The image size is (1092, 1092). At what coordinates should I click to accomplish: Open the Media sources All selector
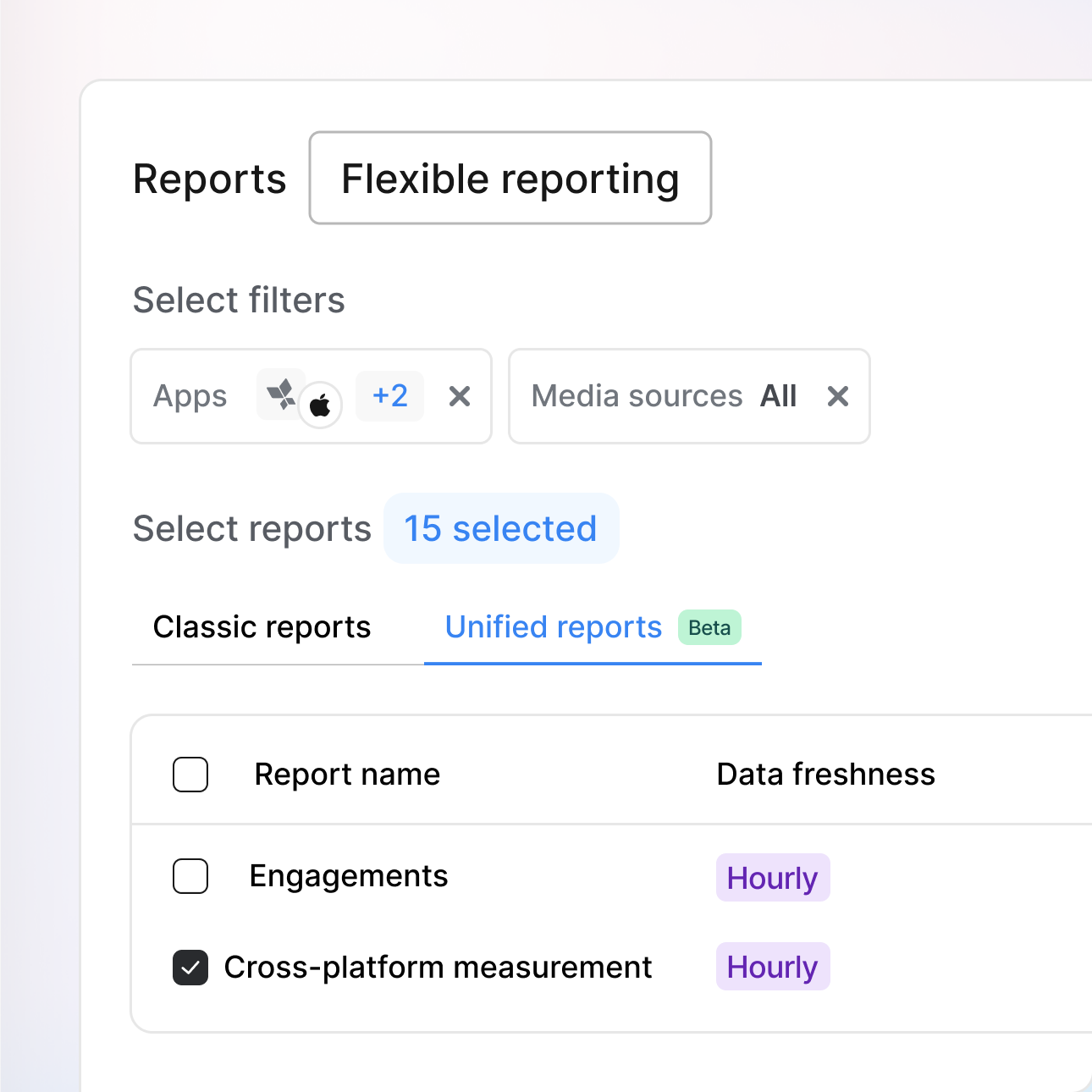click(688, 396)
